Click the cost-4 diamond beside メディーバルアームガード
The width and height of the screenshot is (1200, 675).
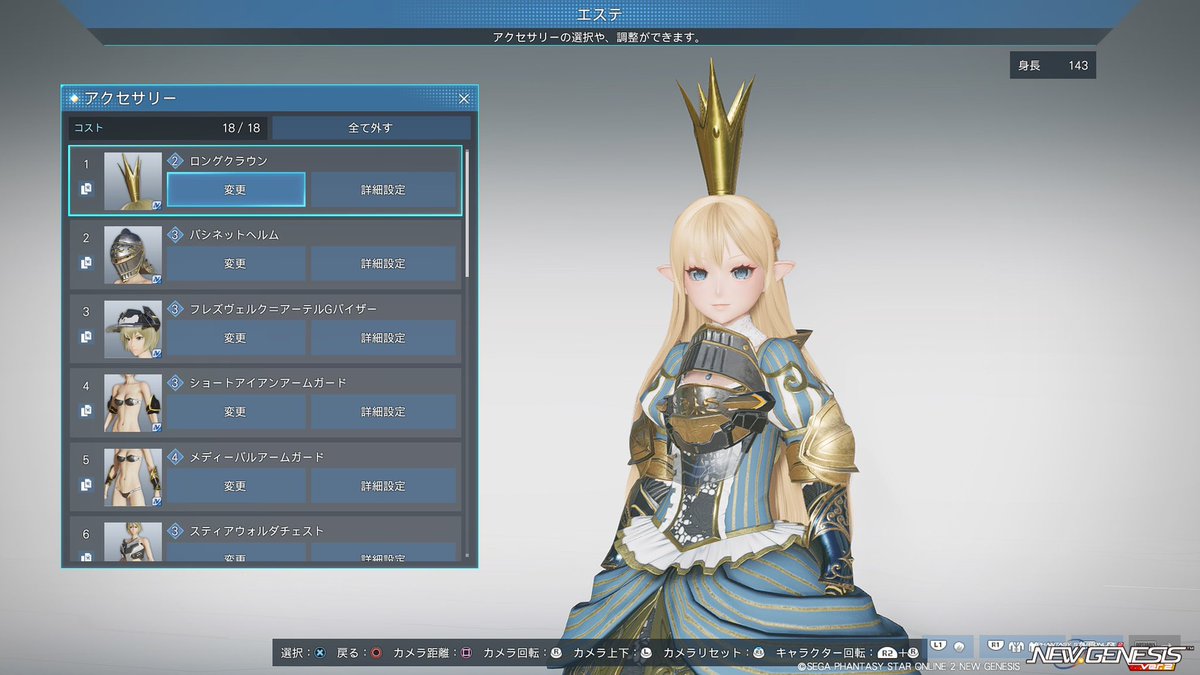click(176, 456)
